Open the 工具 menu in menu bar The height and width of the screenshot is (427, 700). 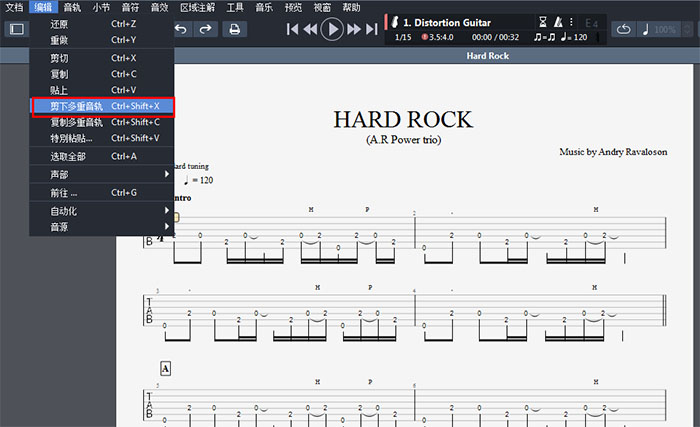click(235, 7)
